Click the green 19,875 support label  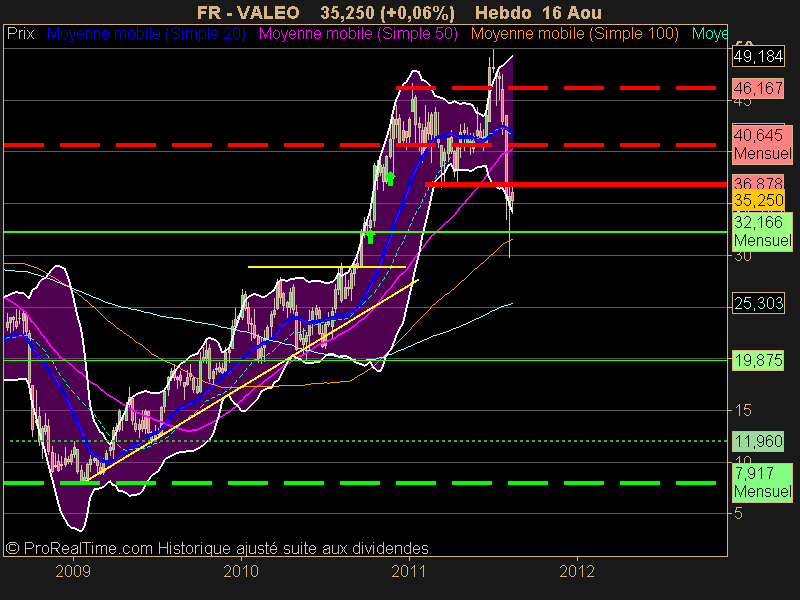click(x=758, y=361)
